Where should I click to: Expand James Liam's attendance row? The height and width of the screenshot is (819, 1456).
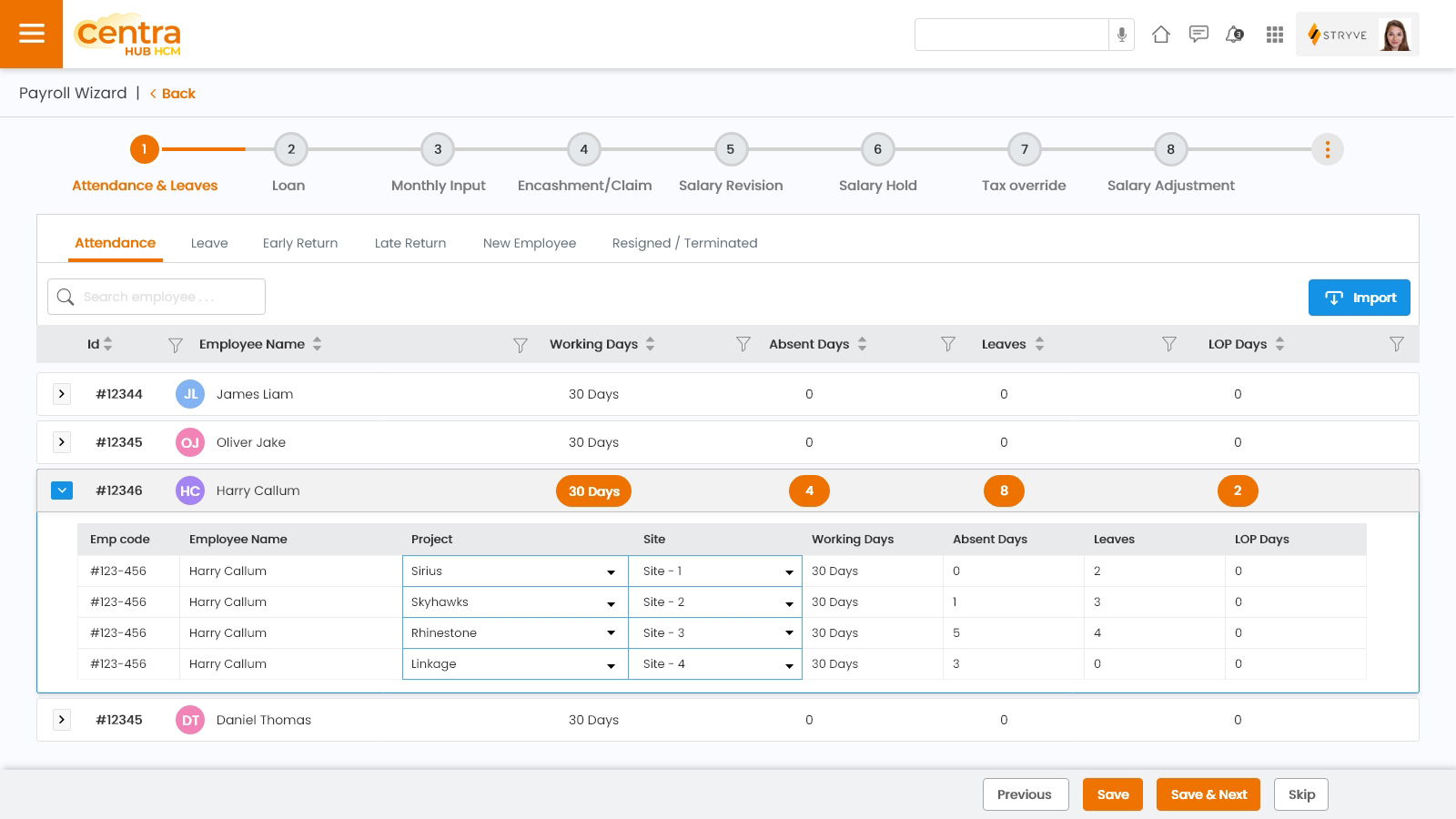click(61, 393)
